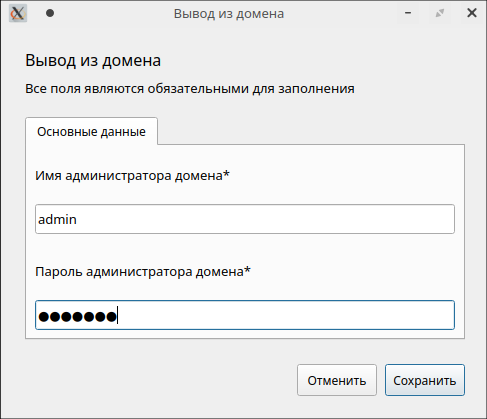
Task: Click inside the domain administrator password field
Action: pyautogui.click(x=245, y=315)
